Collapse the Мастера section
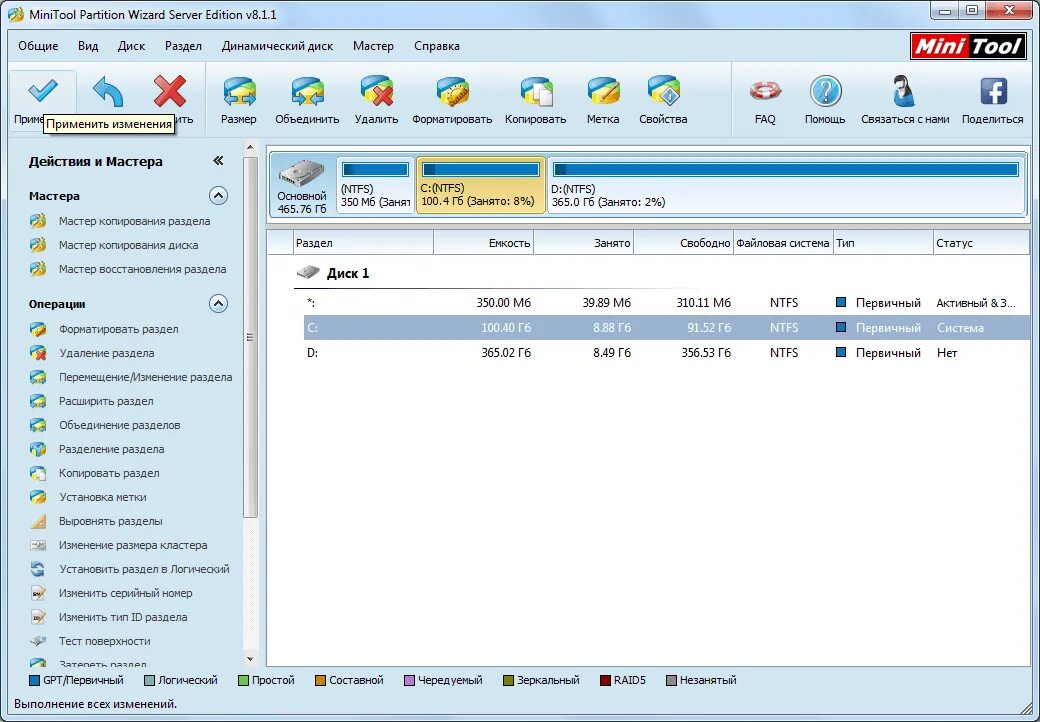Viewport: 1040px width, 722px height. tap(218, 196)
